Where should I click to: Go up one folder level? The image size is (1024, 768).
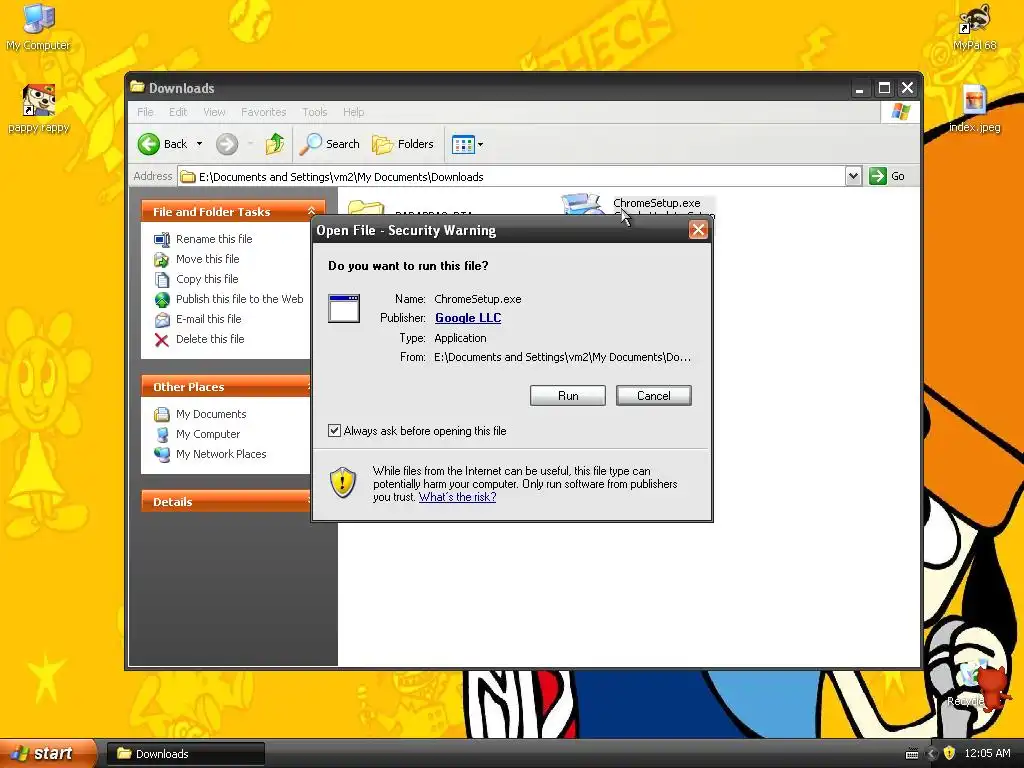pyautogui.click(x=275, y=144)
